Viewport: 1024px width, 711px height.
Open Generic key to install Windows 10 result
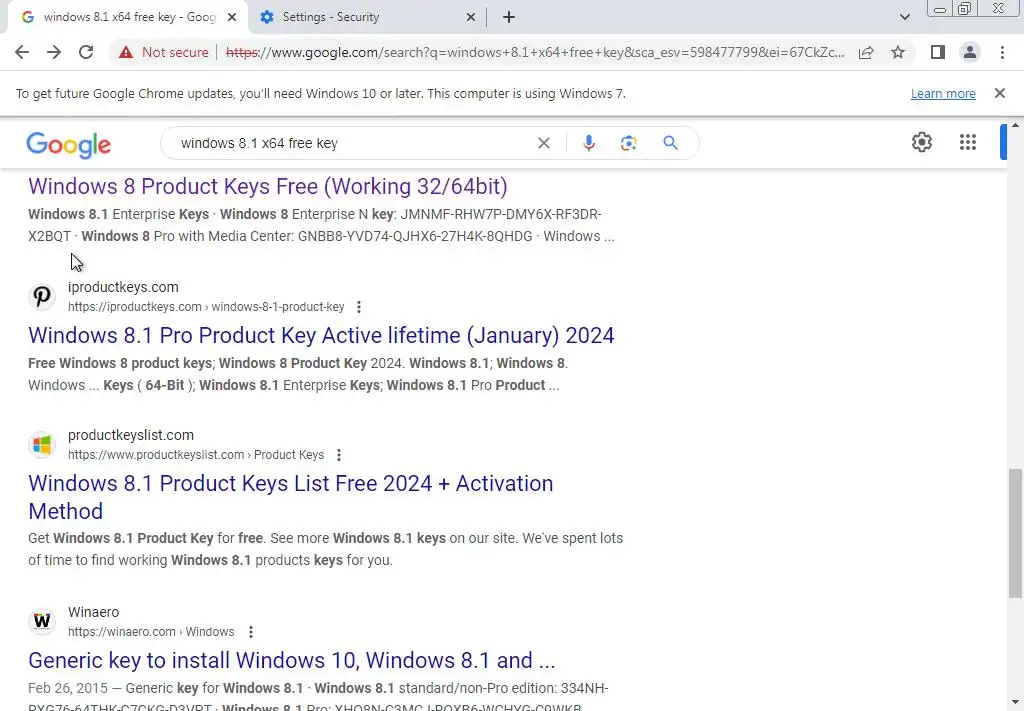point(291,661)
